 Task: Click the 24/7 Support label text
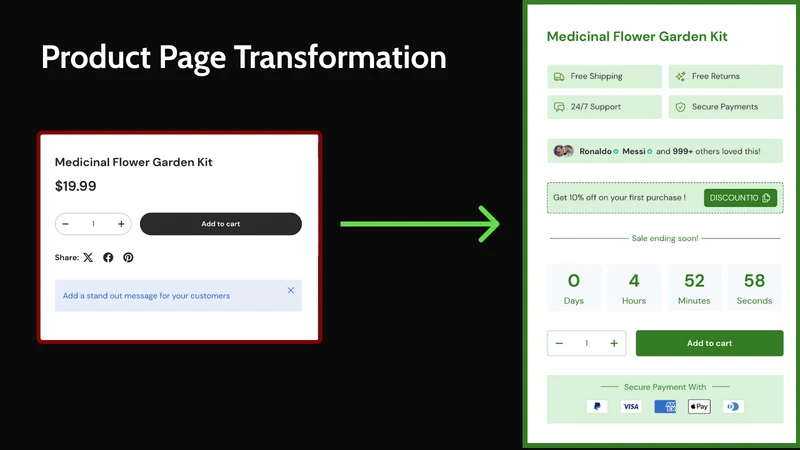[596, 107]
